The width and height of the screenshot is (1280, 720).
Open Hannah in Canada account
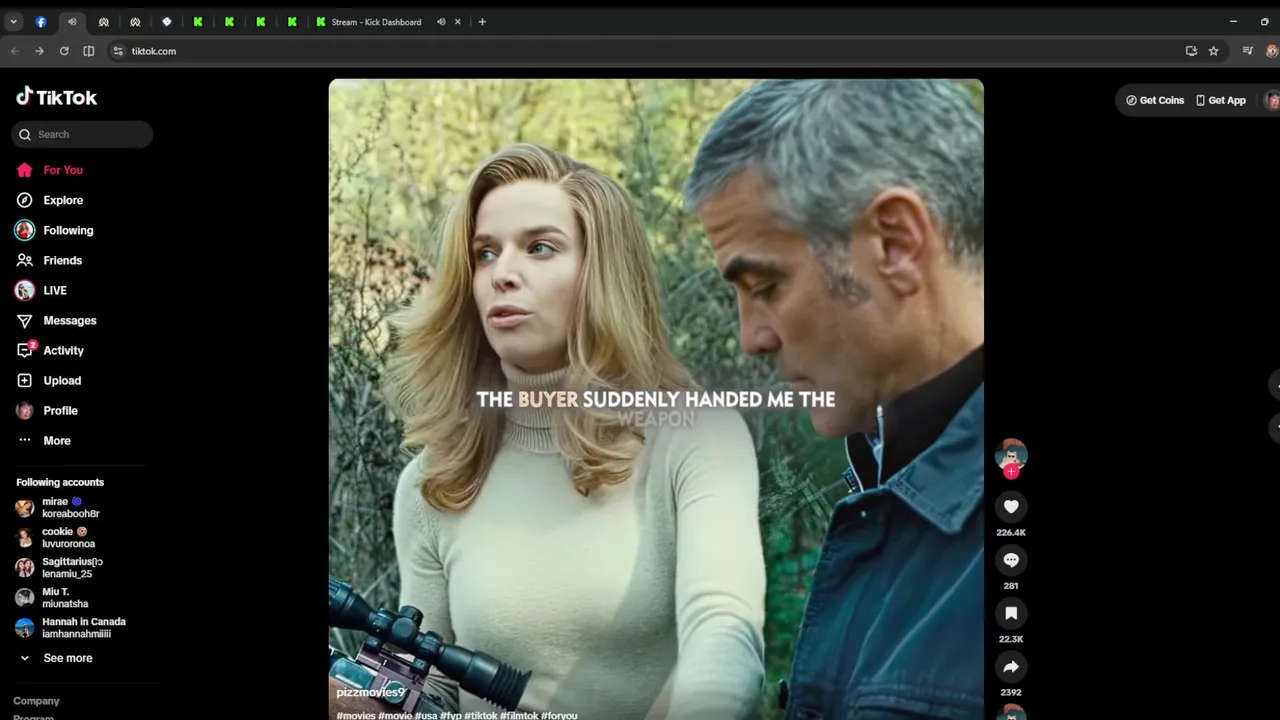coord(70,627)
